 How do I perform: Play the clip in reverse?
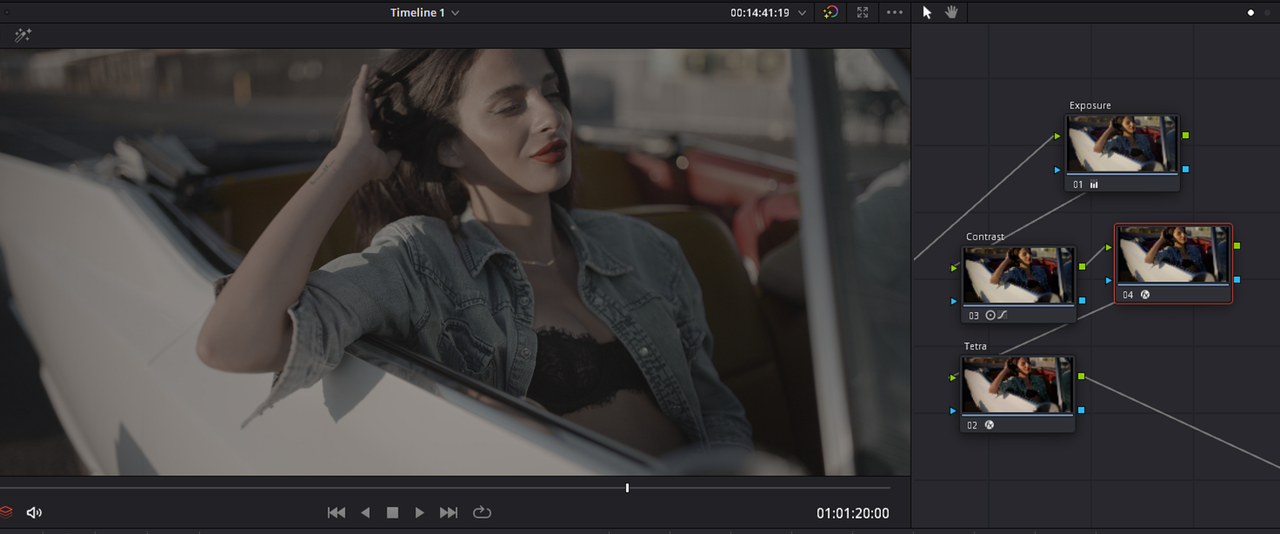click(365, 512)
